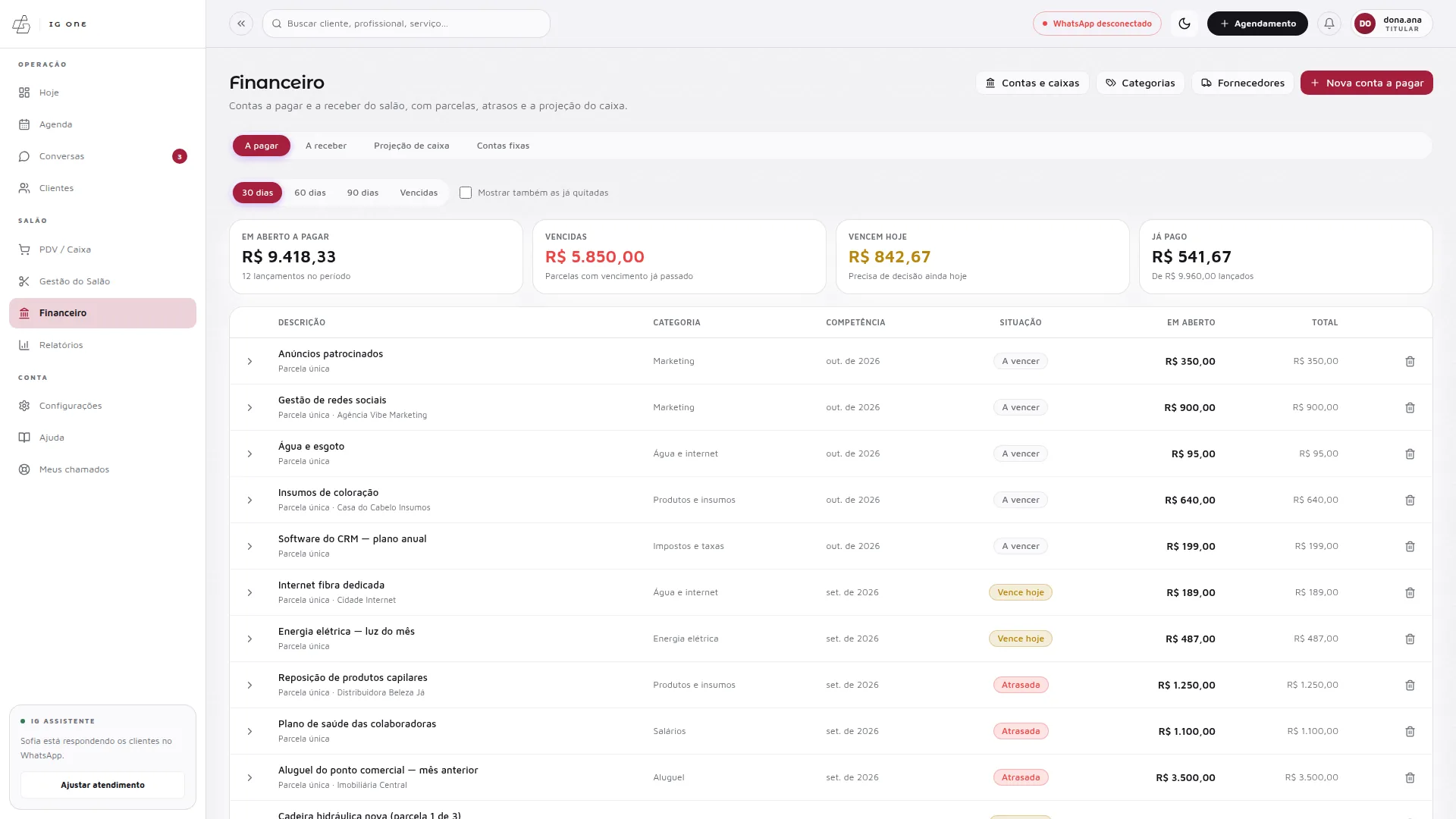The height and width of the screenshot is (819, 1456).
Task: Click WhatsApp desconectado status pill
Action: pos(1097,24)
